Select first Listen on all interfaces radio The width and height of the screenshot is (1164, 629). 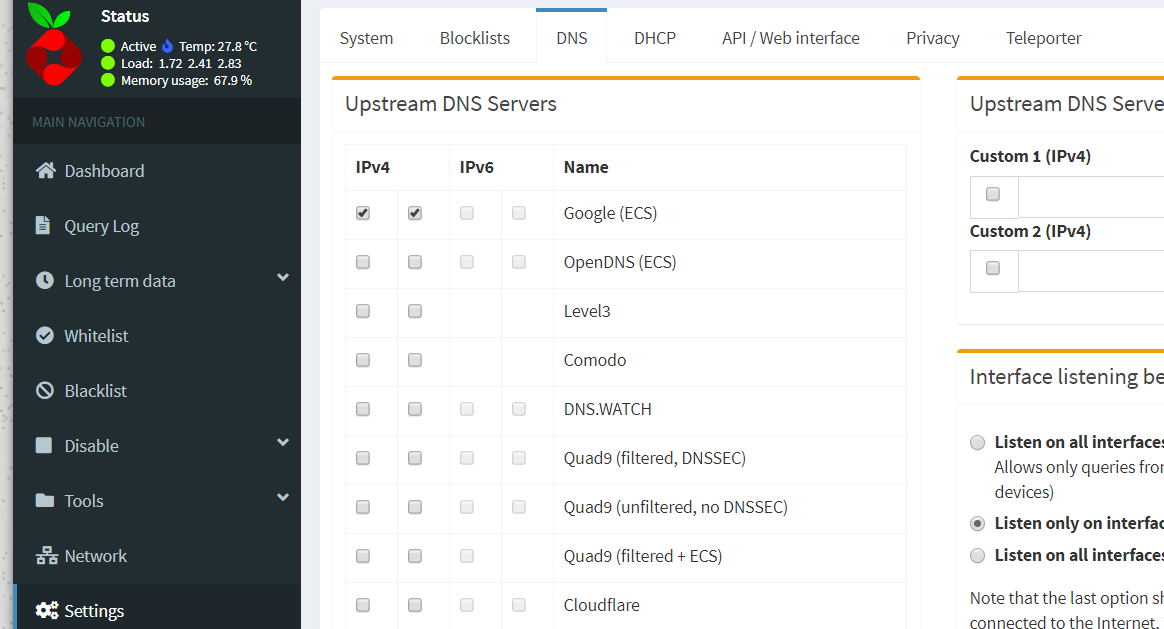coord(978,443)
